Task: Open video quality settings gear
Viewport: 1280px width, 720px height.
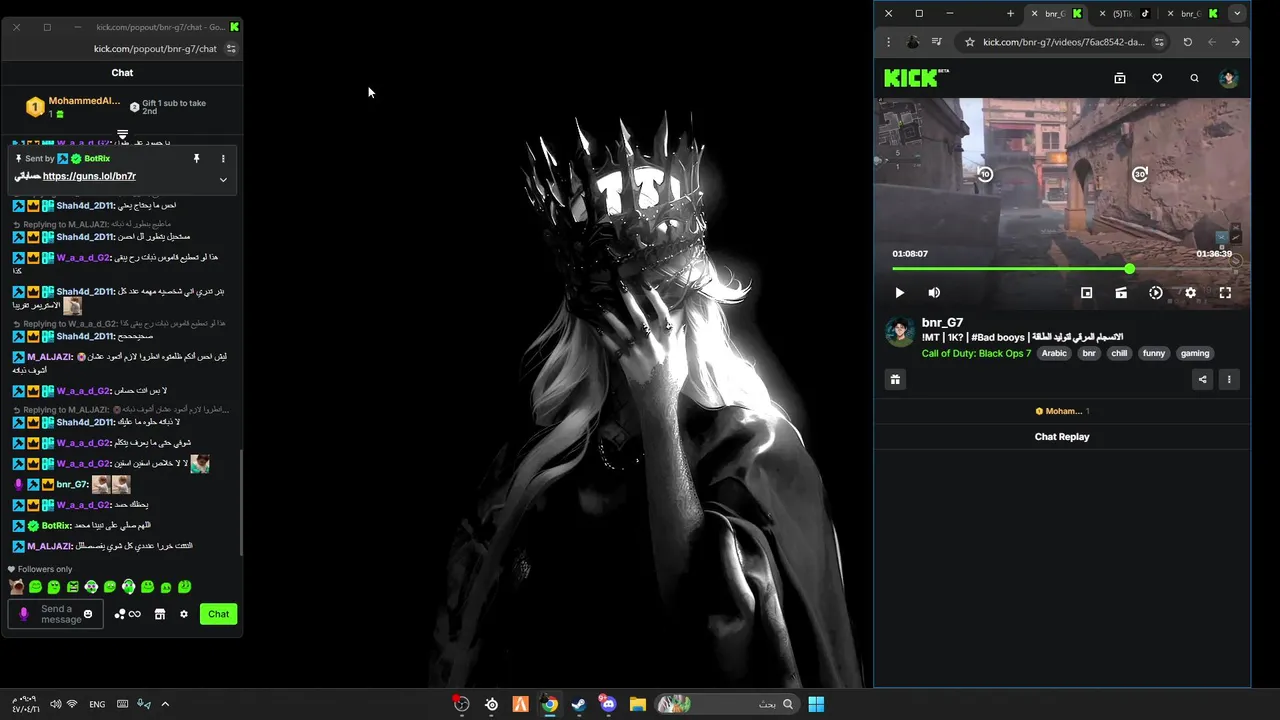Action: tap(1190, 293)
